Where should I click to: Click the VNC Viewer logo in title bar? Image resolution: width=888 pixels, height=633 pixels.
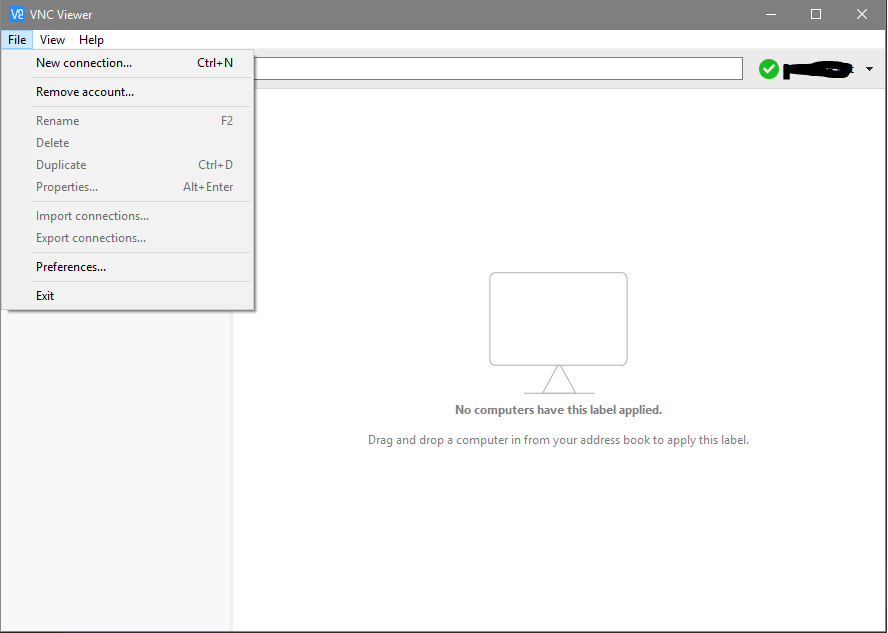click(x=17, y=14)
